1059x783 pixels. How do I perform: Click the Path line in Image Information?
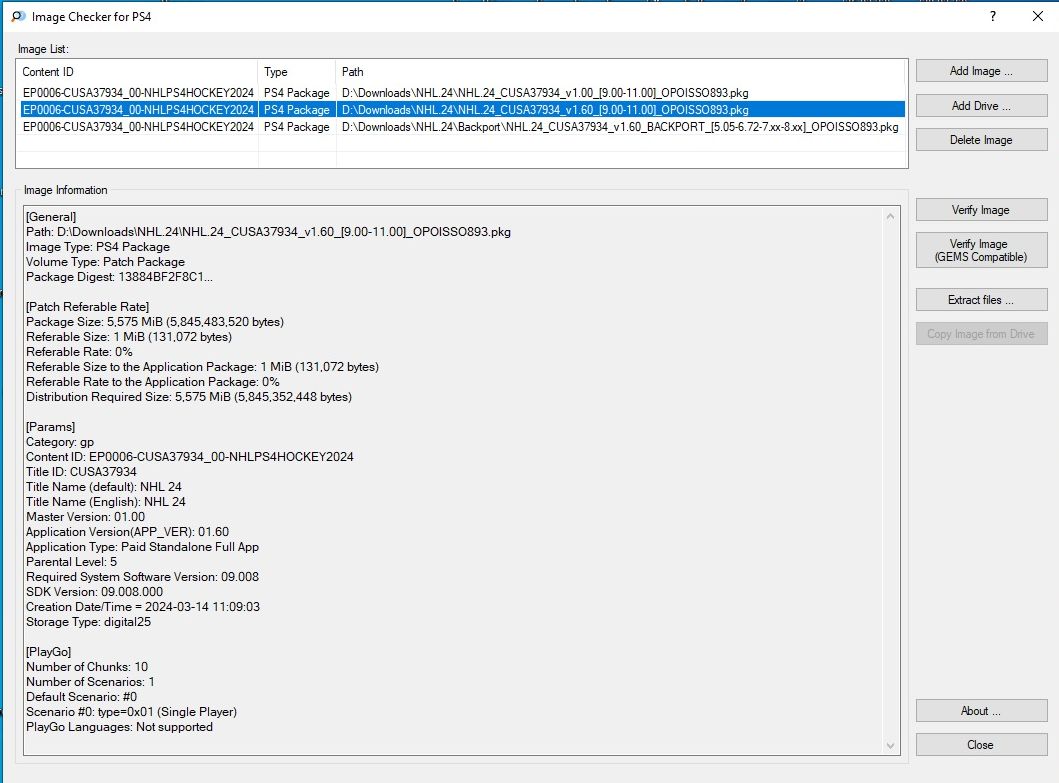coord(268,232)
